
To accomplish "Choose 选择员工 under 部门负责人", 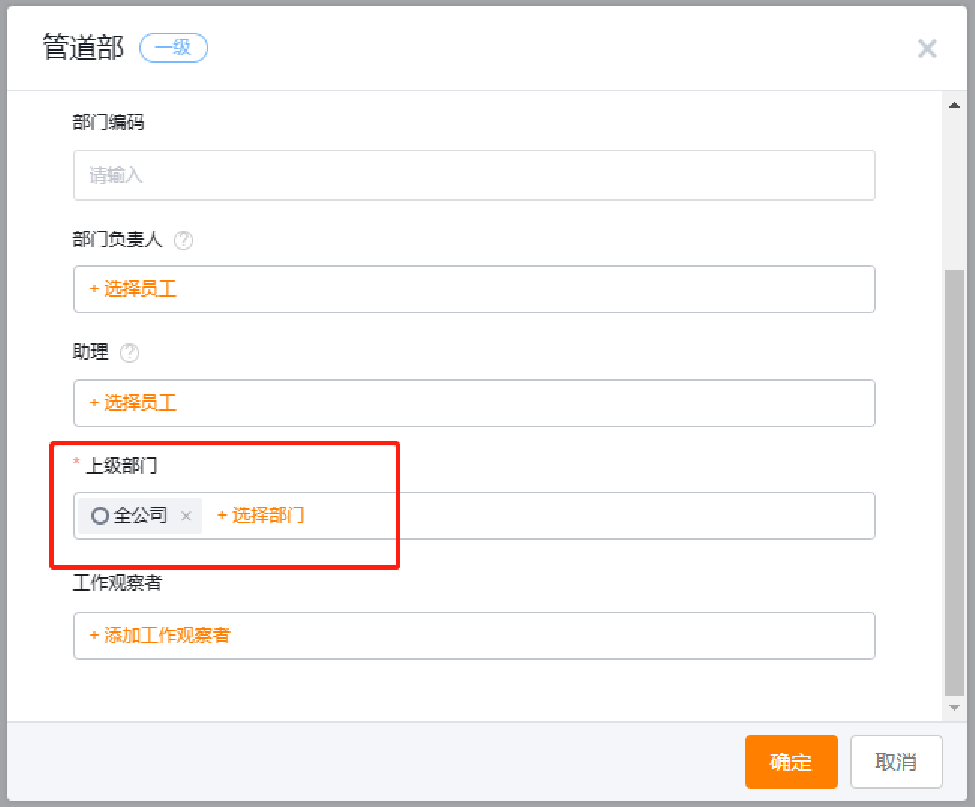I will (x=134, y=289).
